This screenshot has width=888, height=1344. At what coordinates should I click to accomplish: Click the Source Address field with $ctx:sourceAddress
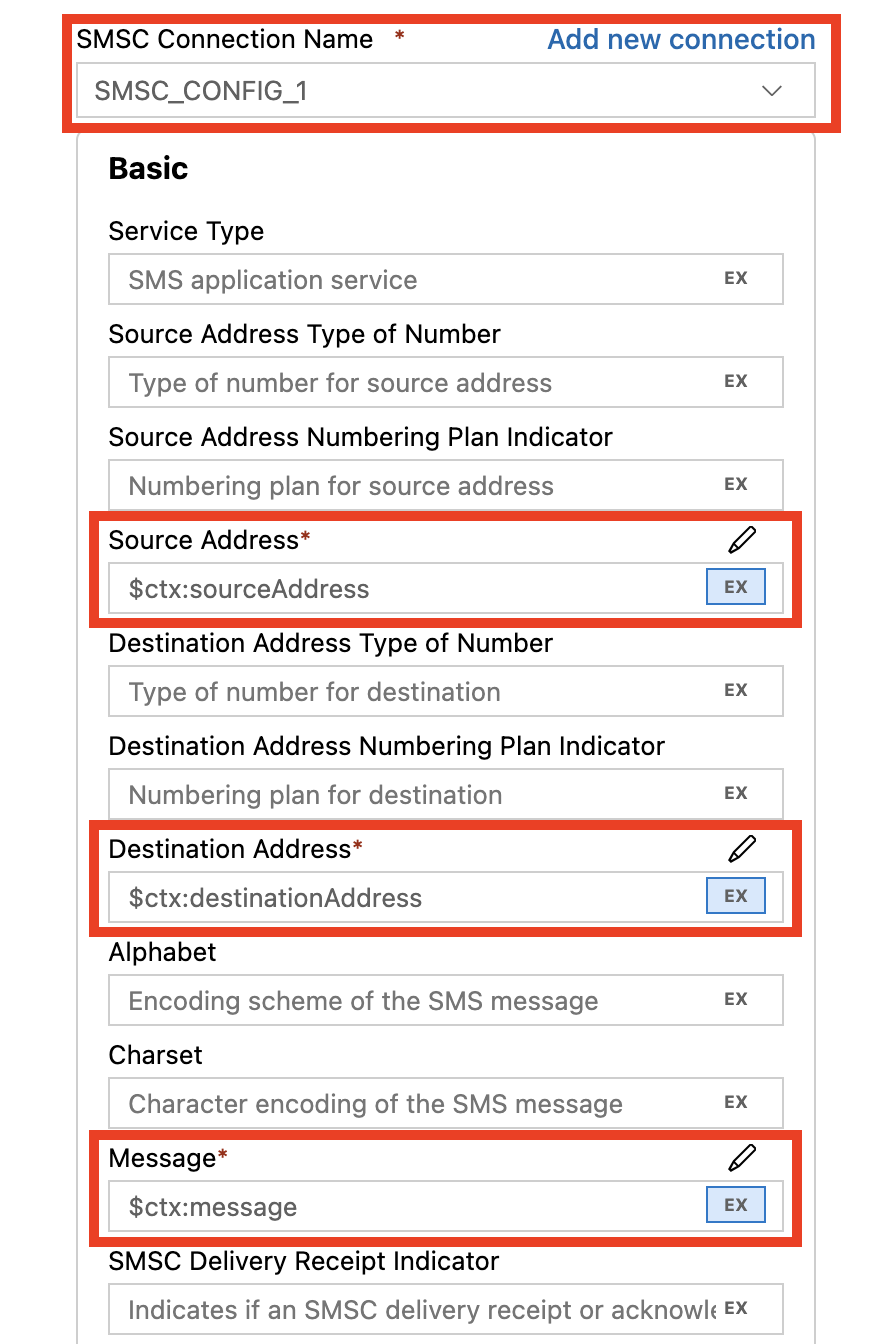tap(446, 588)
